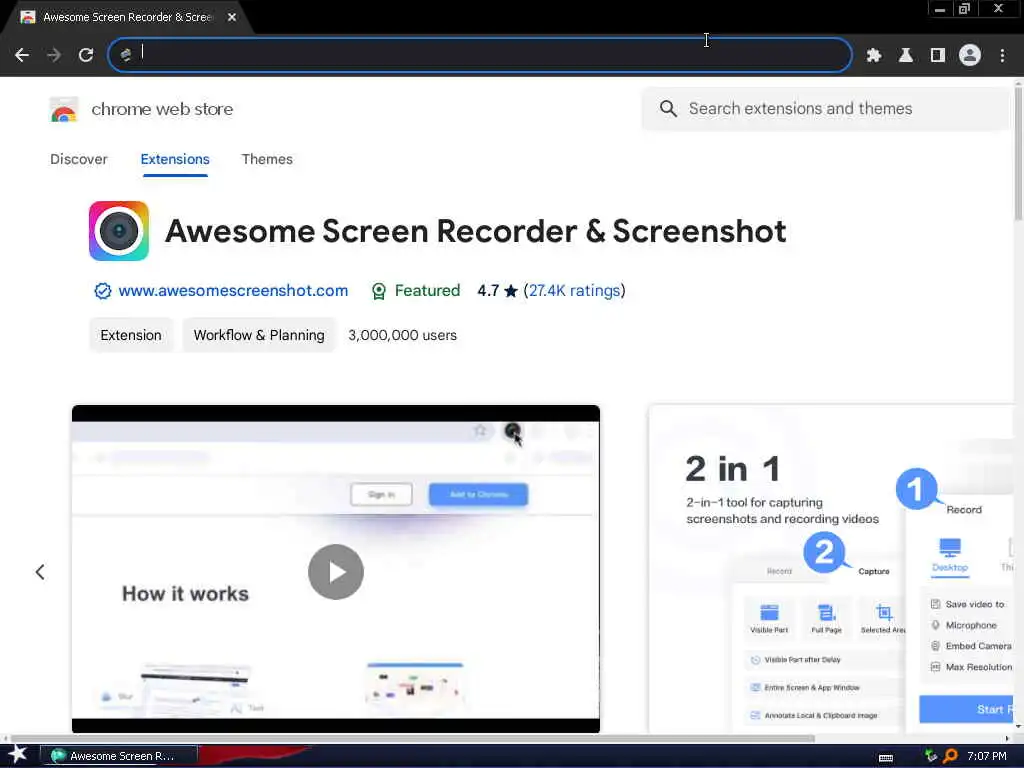Open the profile avatar menu
Image resolution: width=1024 pixels, height=768 pixels.
[970, 55]
